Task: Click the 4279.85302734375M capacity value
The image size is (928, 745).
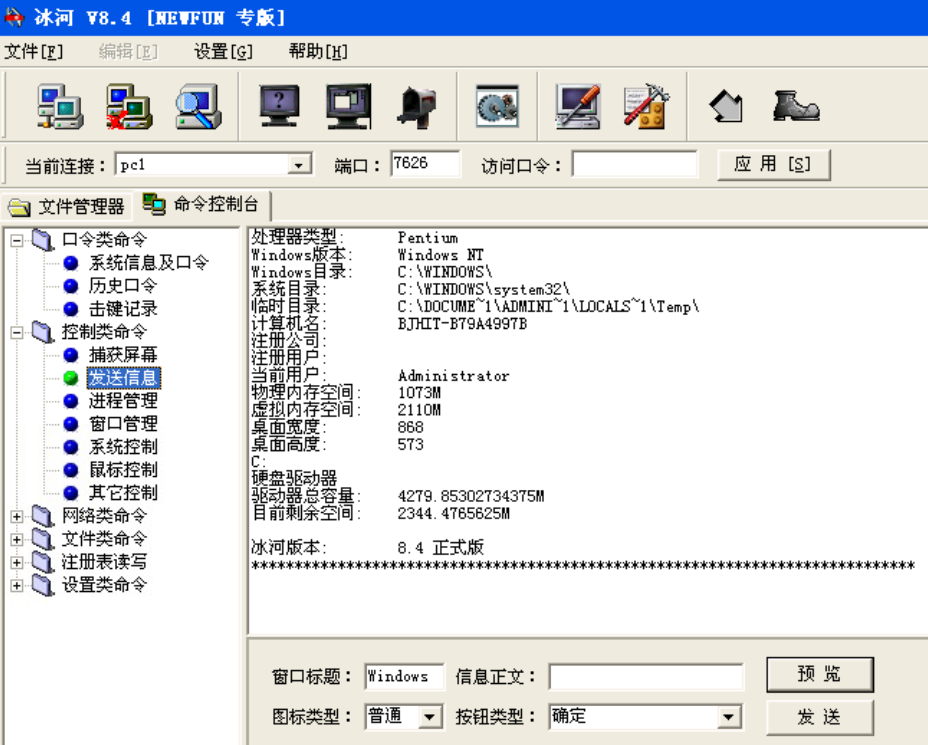Action: click(471, 496)
